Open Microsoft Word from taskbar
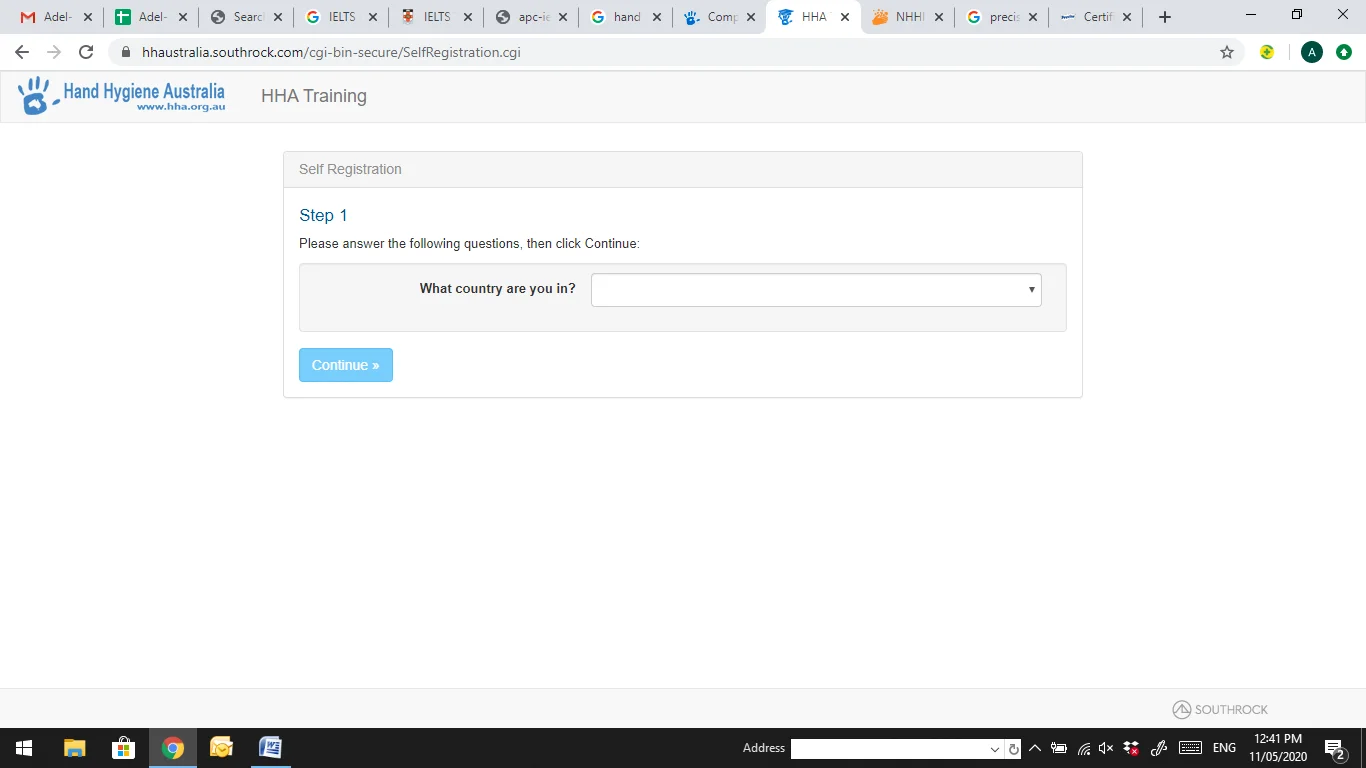Screen dimensions: 1366x768 pyautogui.click(x=270, y=748)
